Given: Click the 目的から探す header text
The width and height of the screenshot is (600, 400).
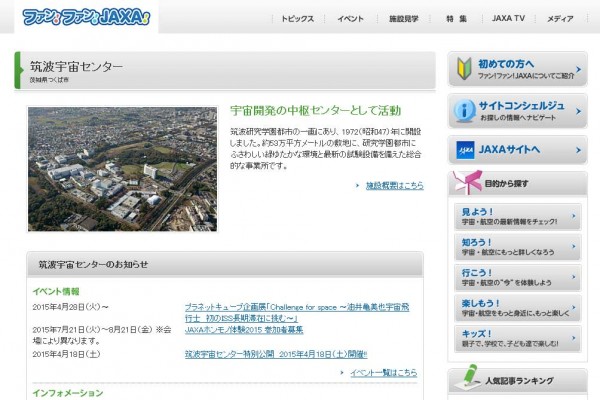Looking at the screenshot, I should (506, 183).
